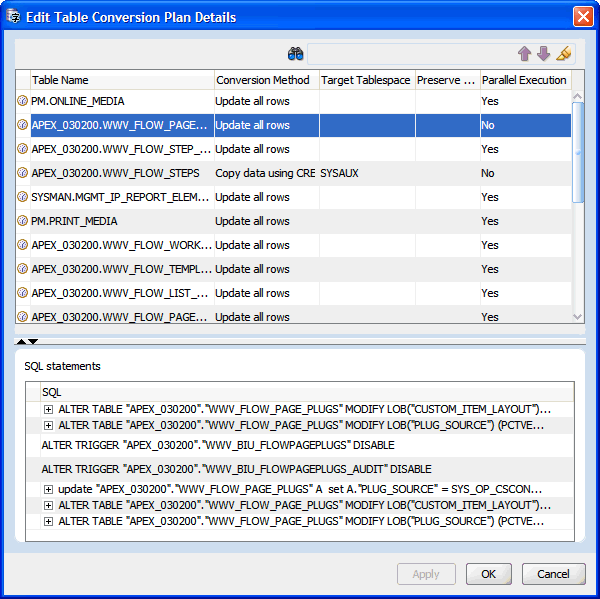Click the WWV_FLOW_STEP_ row icon
600x599 pixels.
click(23, 149)
